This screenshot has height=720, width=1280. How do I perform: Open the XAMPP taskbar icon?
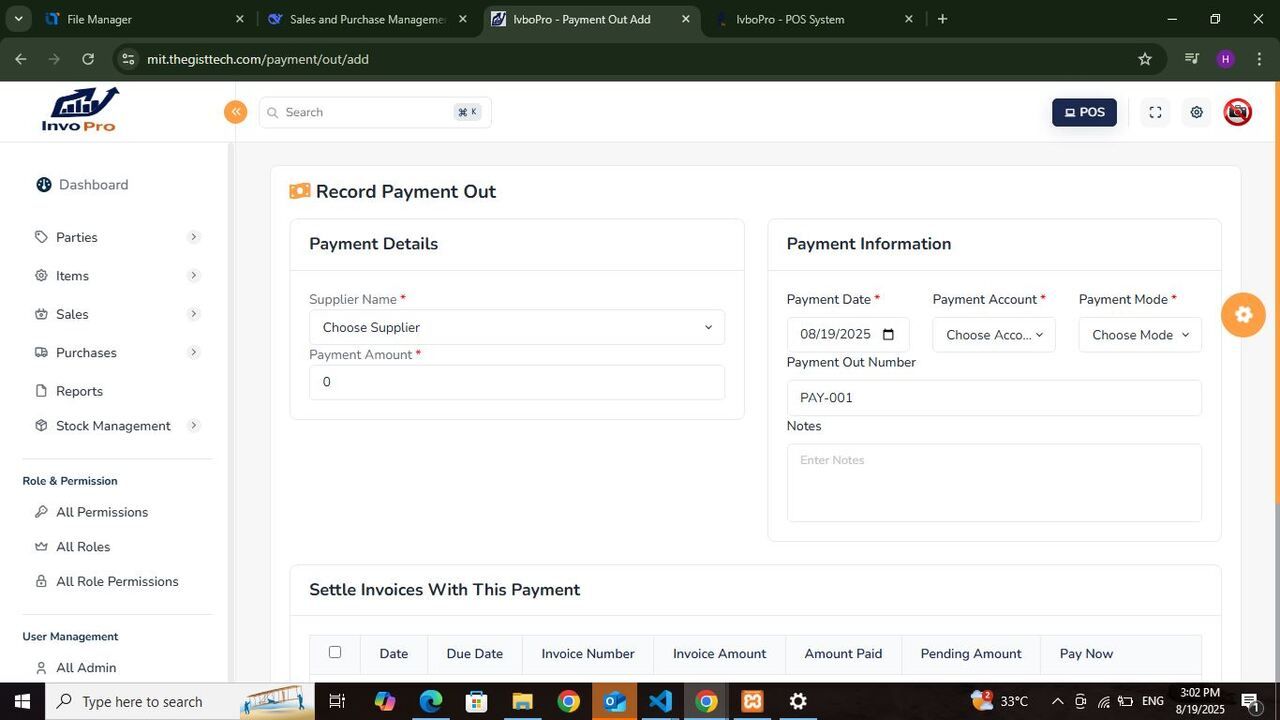[x=752, y=701]
